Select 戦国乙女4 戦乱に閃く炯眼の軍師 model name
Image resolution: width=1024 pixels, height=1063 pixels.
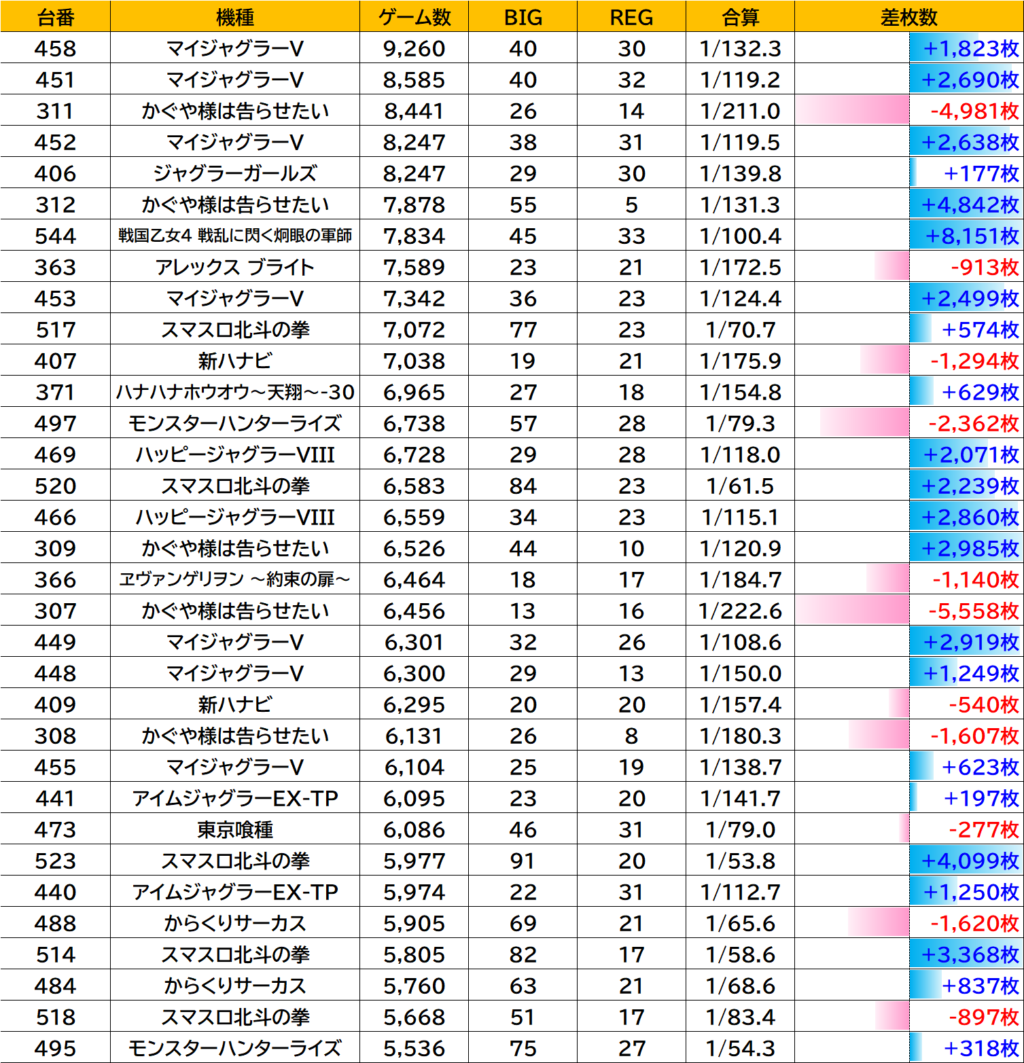235,235
